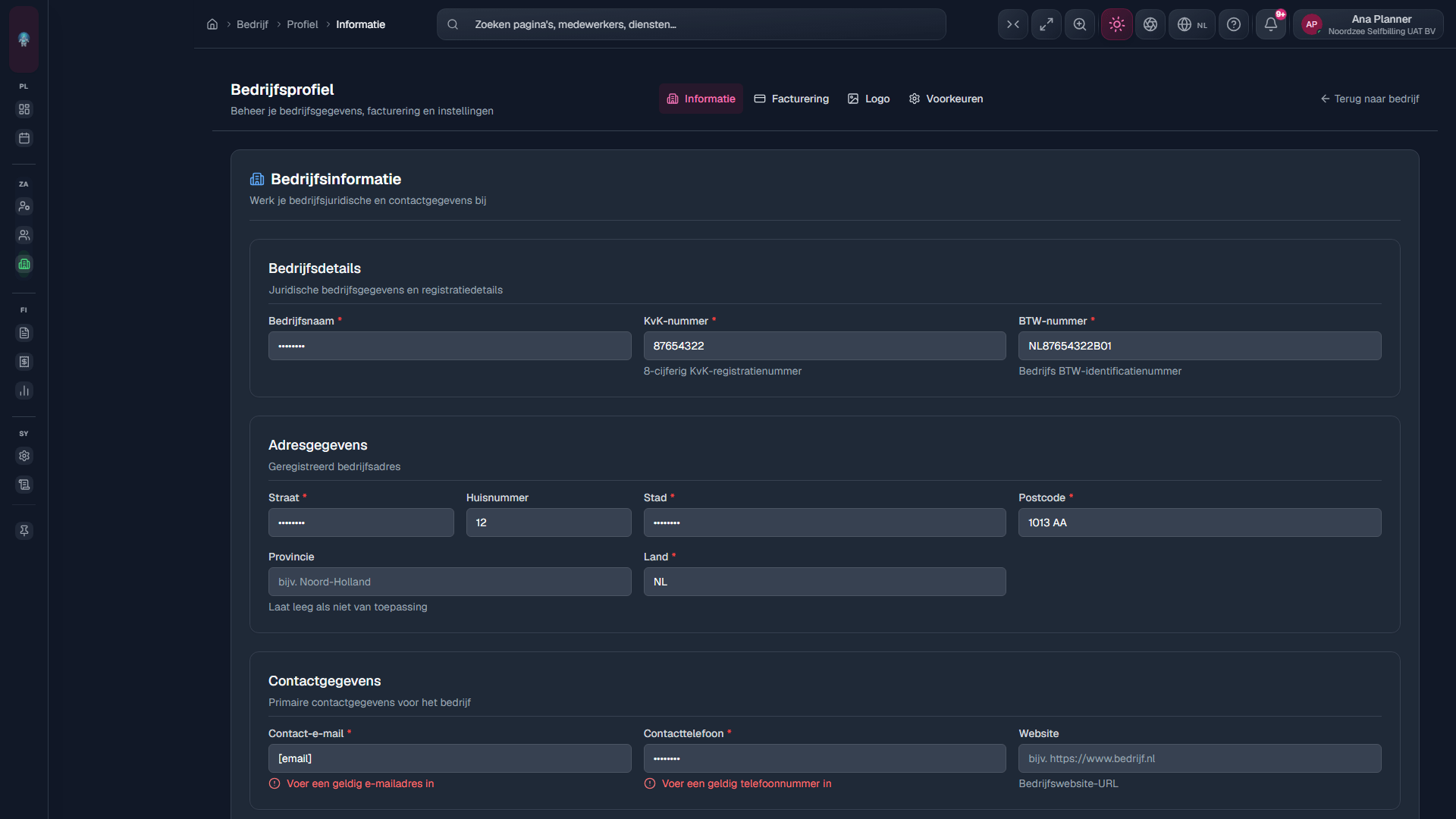Click the Contact-e-mail field

tap(450, 758)
